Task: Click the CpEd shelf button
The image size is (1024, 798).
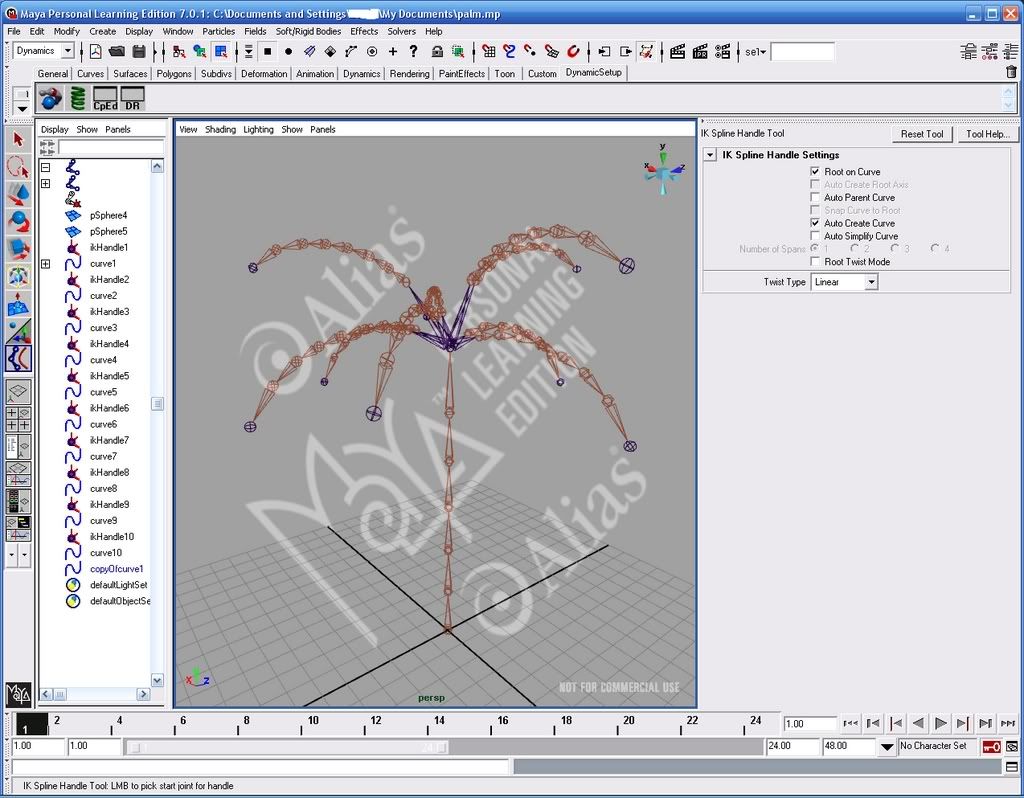Action: pyautogui.click(x=105, y=99)
